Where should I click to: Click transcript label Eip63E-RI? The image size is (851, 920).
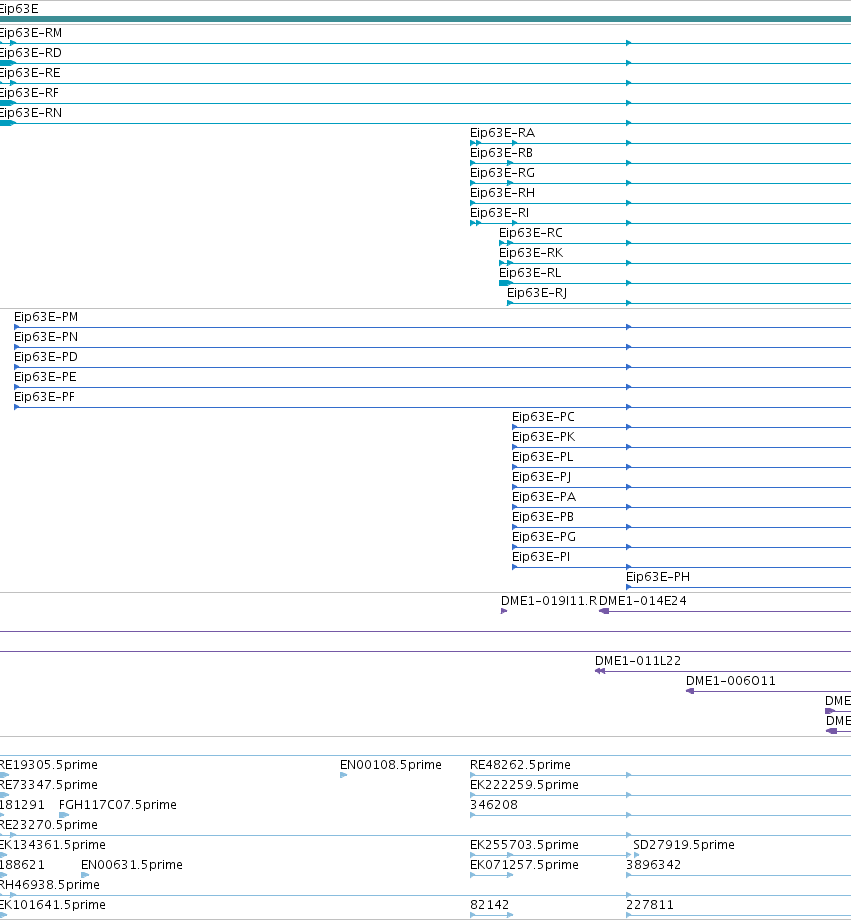tap(499, 212)
